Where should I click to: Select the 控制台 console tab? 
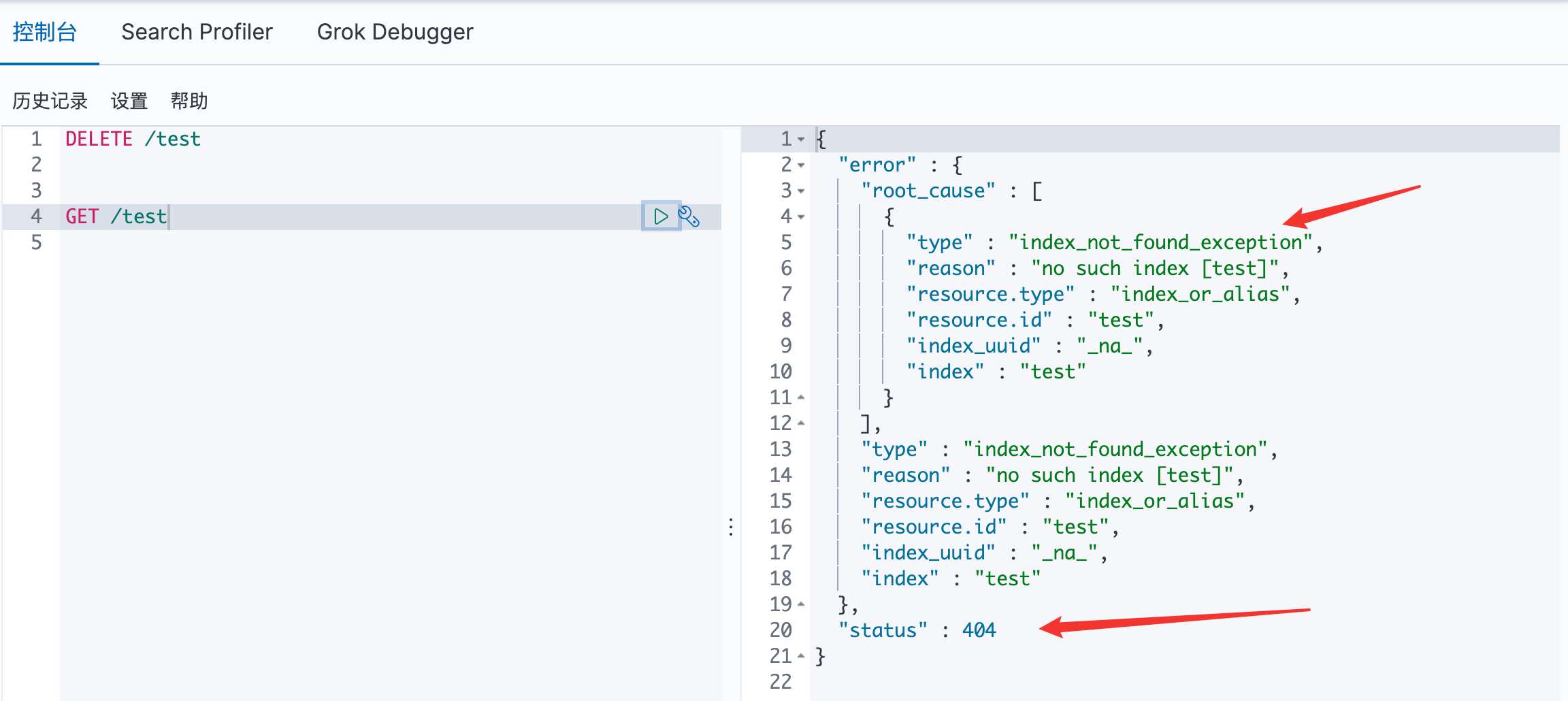coord(45,32)
